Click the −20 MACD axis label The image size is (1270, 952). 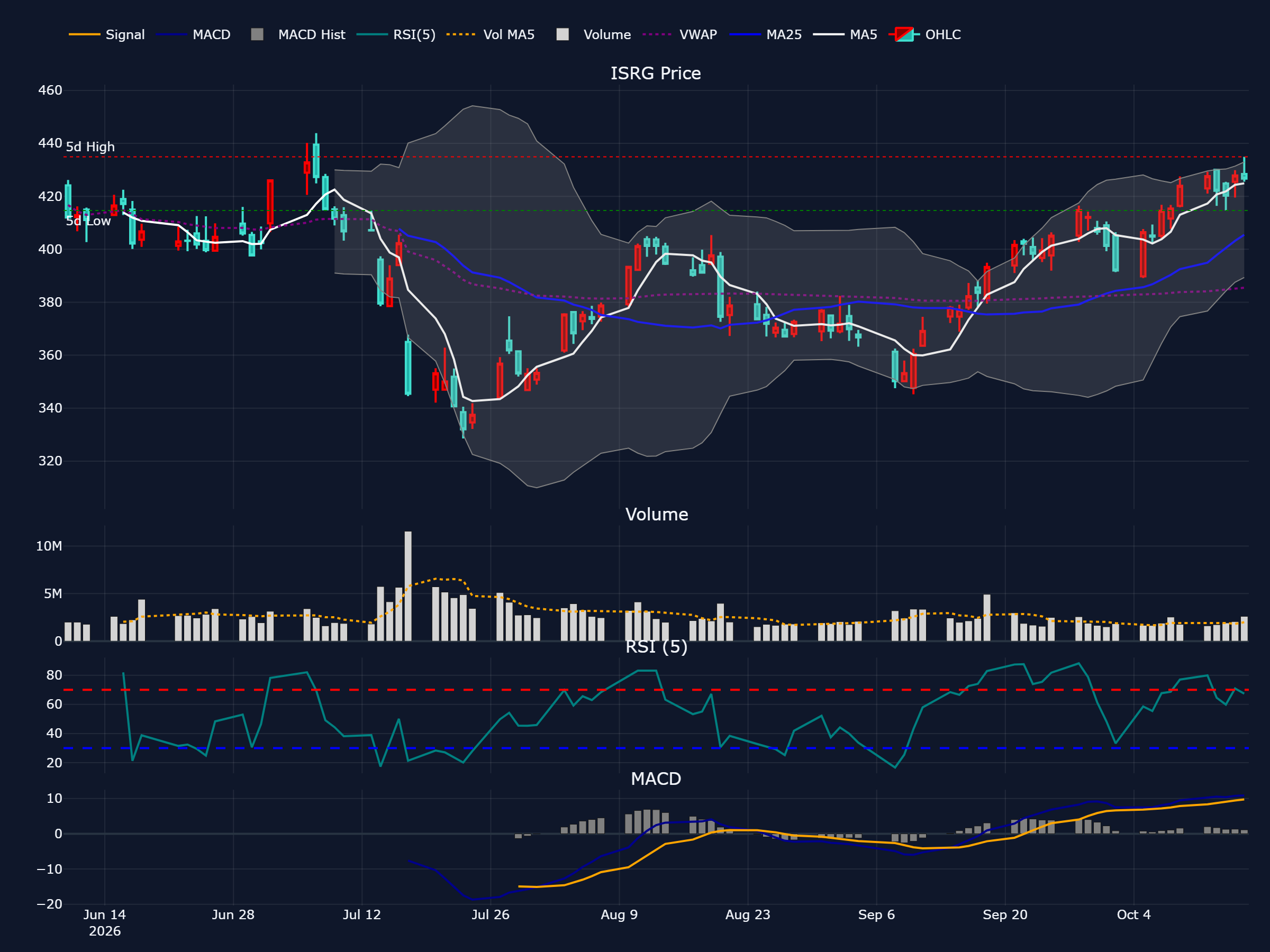click(49, 904)
